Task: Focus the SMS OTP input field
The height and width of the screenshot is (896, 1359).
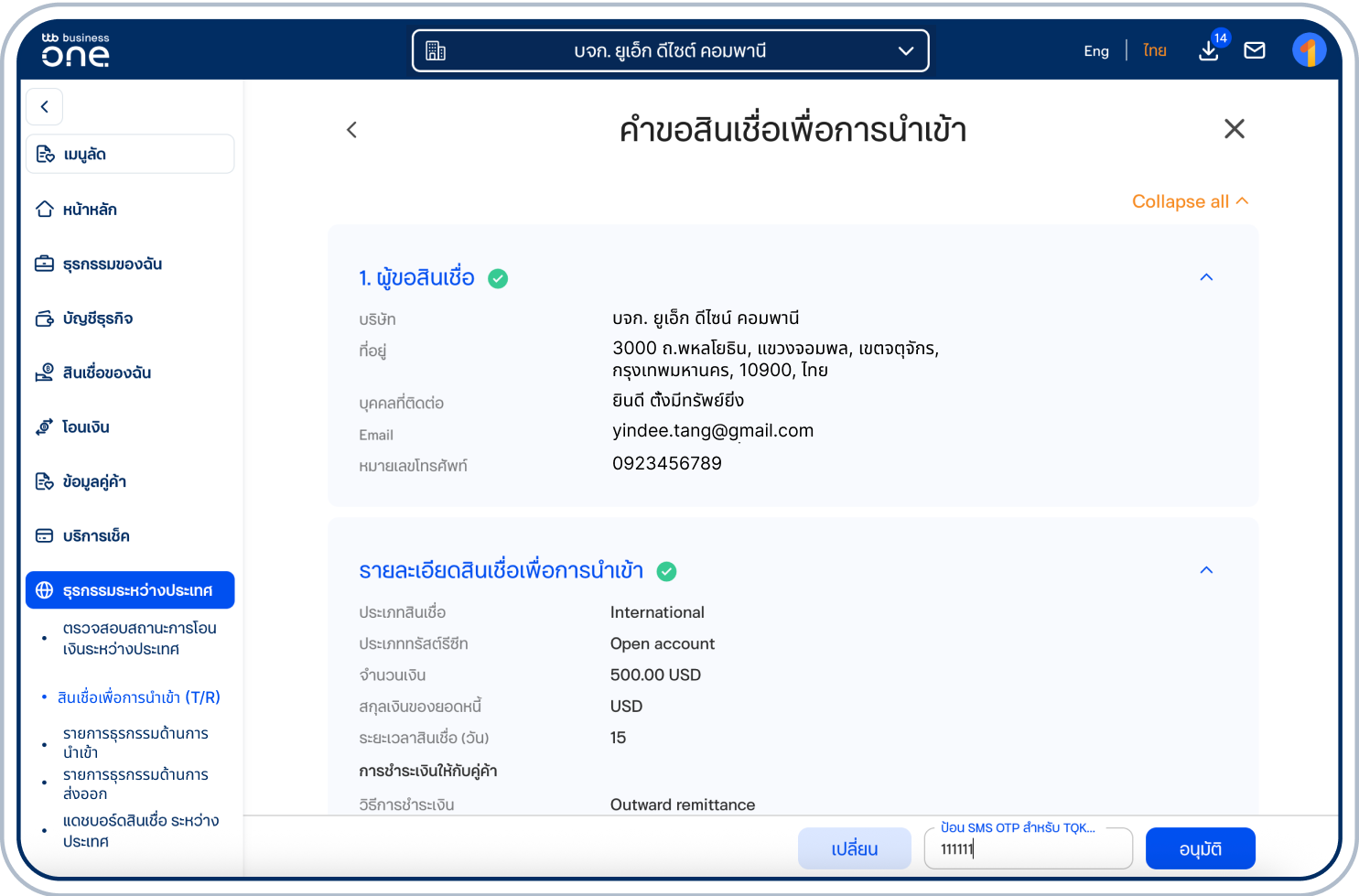Action: (x=1029, y=848)
